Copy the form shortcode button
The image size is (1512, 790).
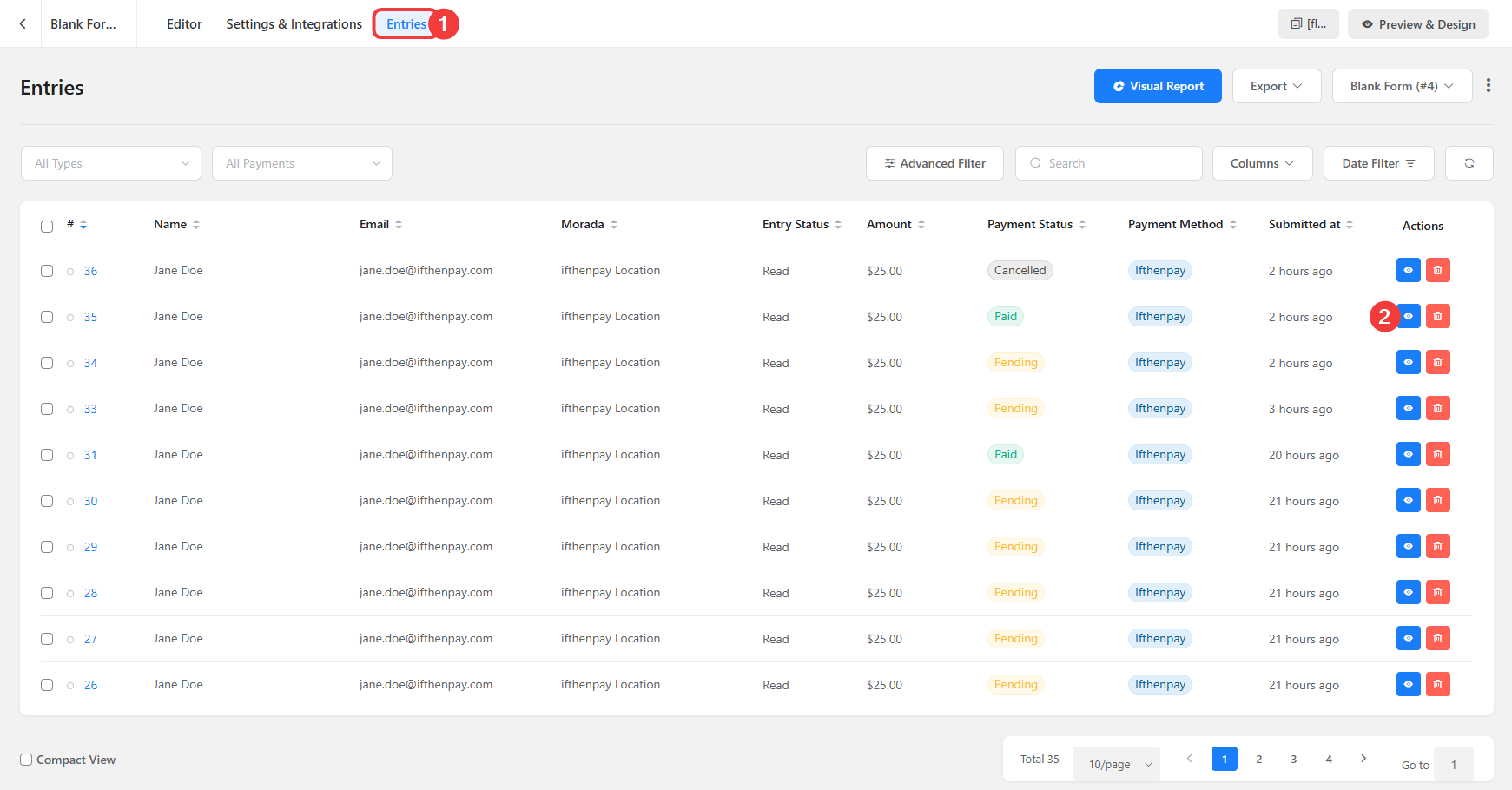tap(1308, 24)
